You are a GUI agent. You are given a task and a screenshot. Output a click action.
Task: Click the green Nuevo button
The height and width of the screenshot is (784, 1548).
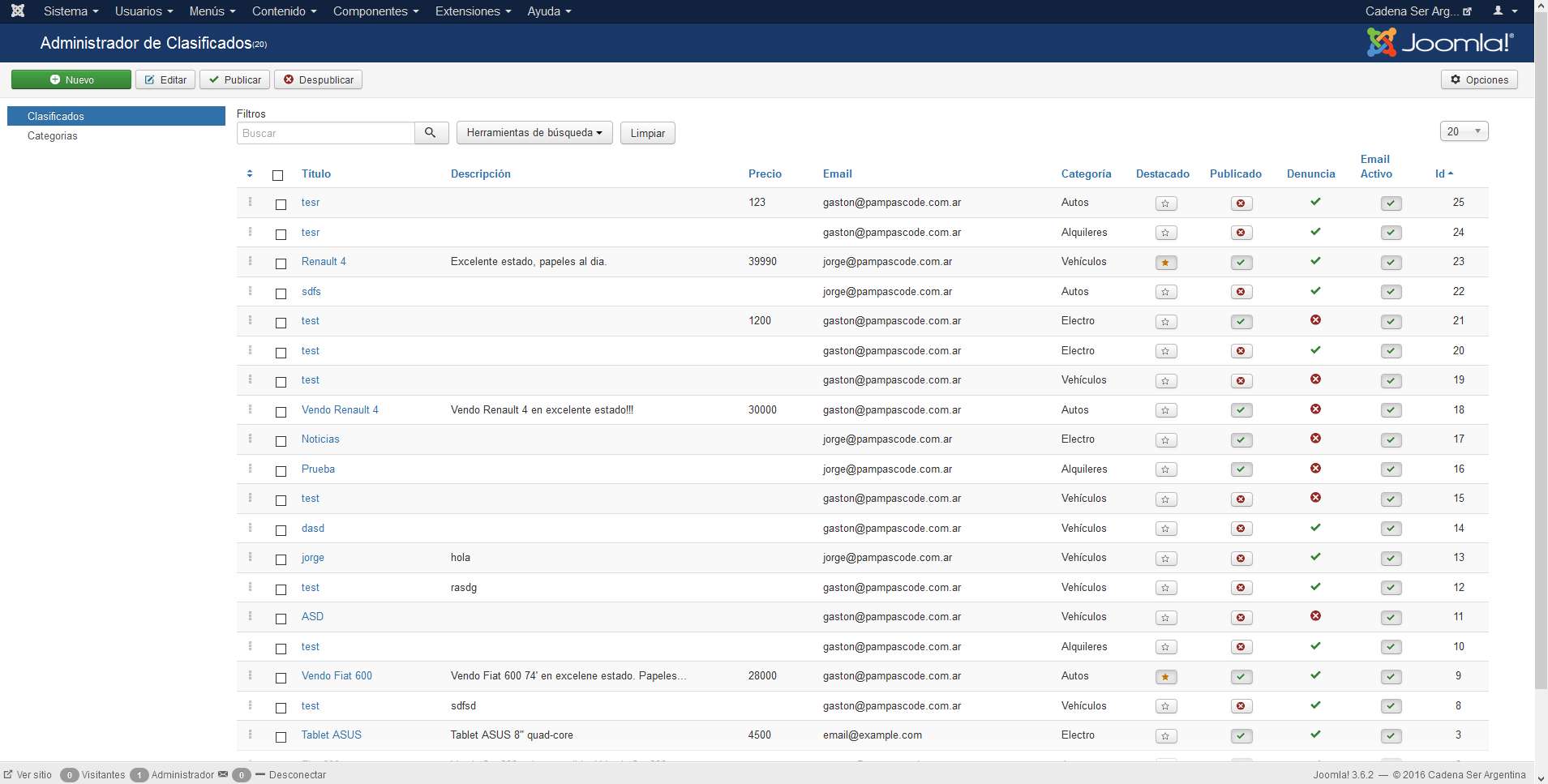pyautogui.click(x=71, y=79)
